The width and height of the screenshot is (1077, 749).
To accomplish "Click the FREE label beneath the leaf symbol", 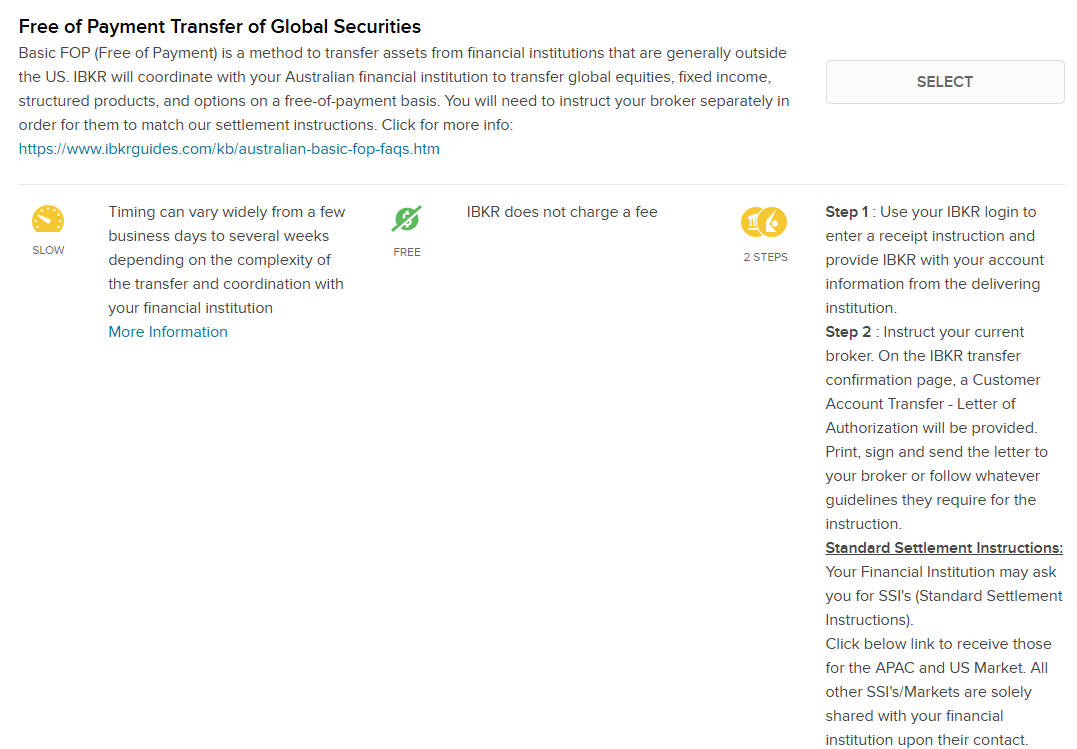I will click(x=406, y=251).
